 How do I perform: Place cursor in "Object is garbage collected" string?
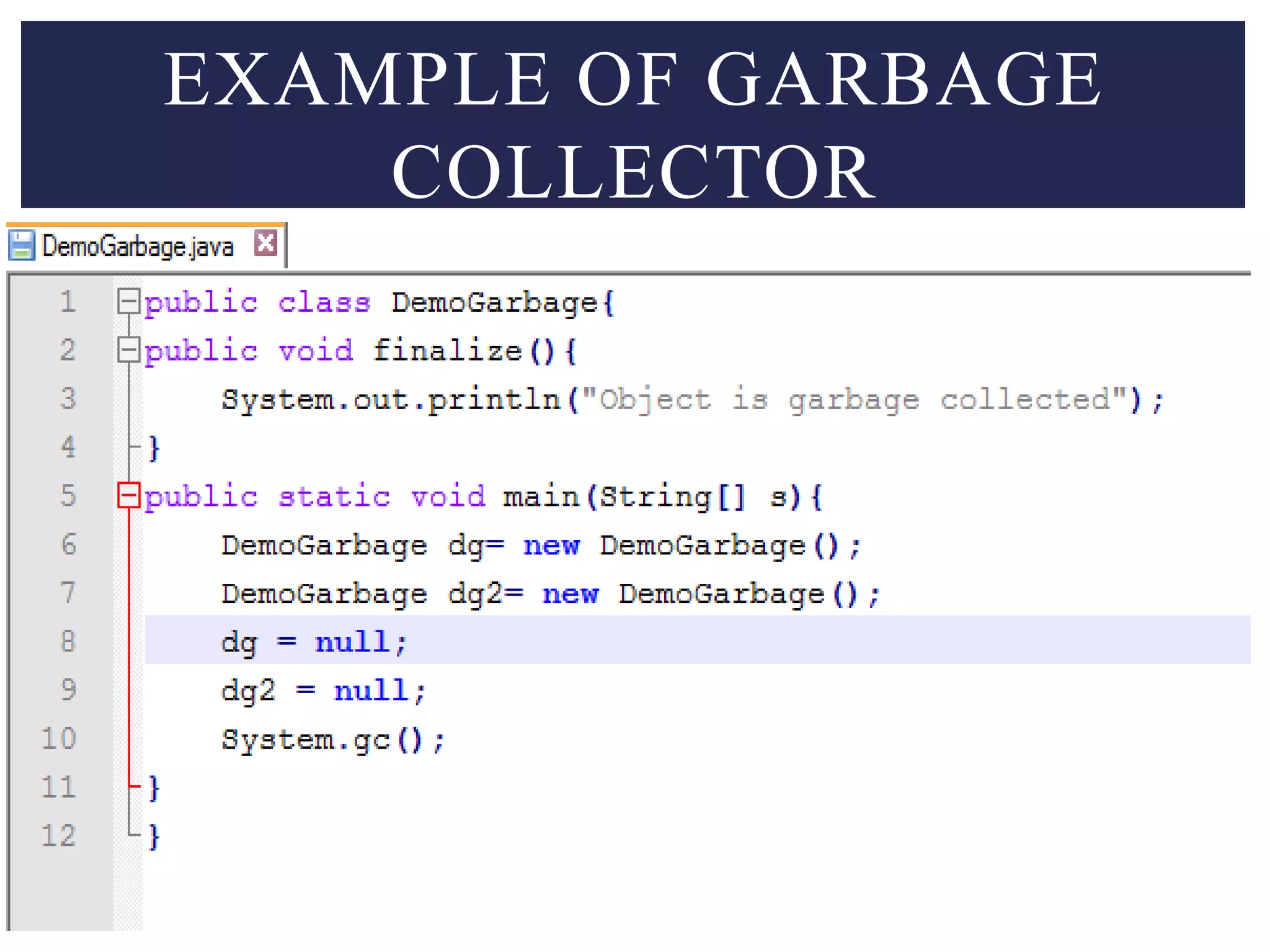[855, 400]
